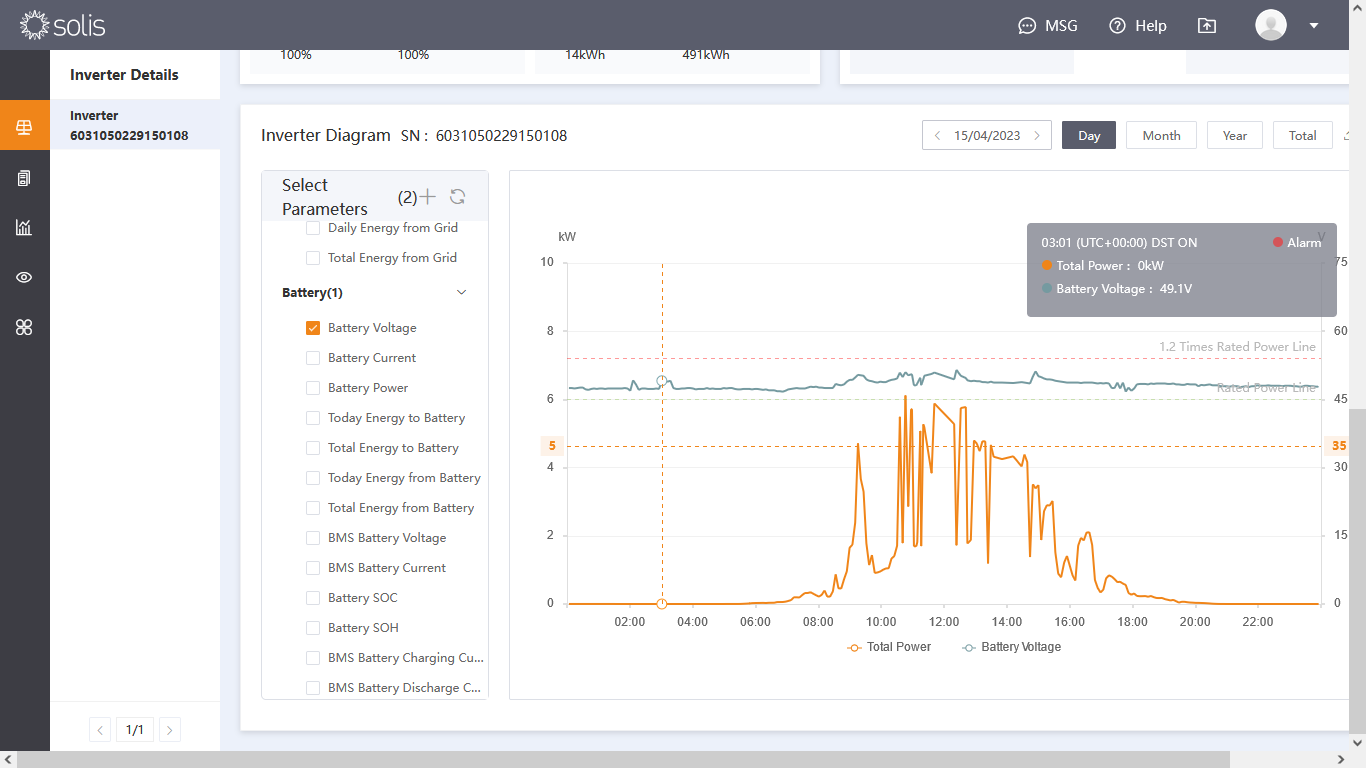The image size is (1366, 768).
Task: Check Battery Current
Action: 313,358
